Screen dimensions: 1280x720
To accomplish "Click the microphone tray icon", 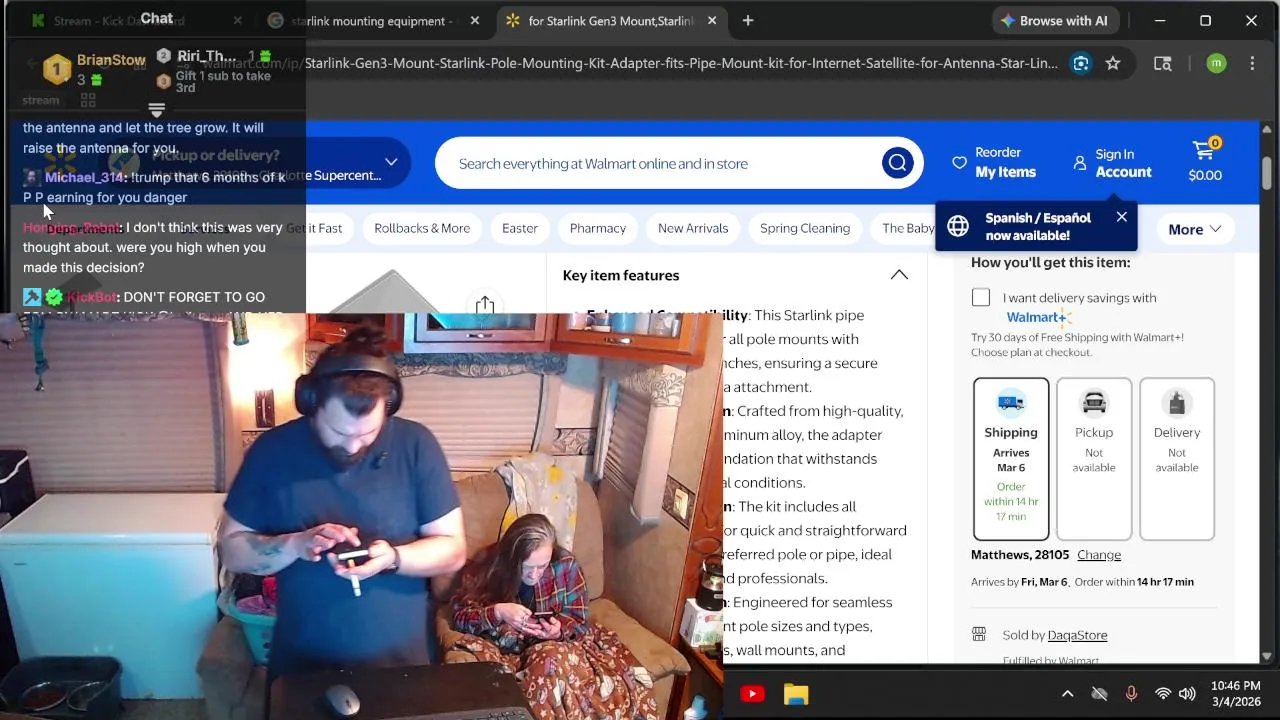I will tap(1131, 694).
